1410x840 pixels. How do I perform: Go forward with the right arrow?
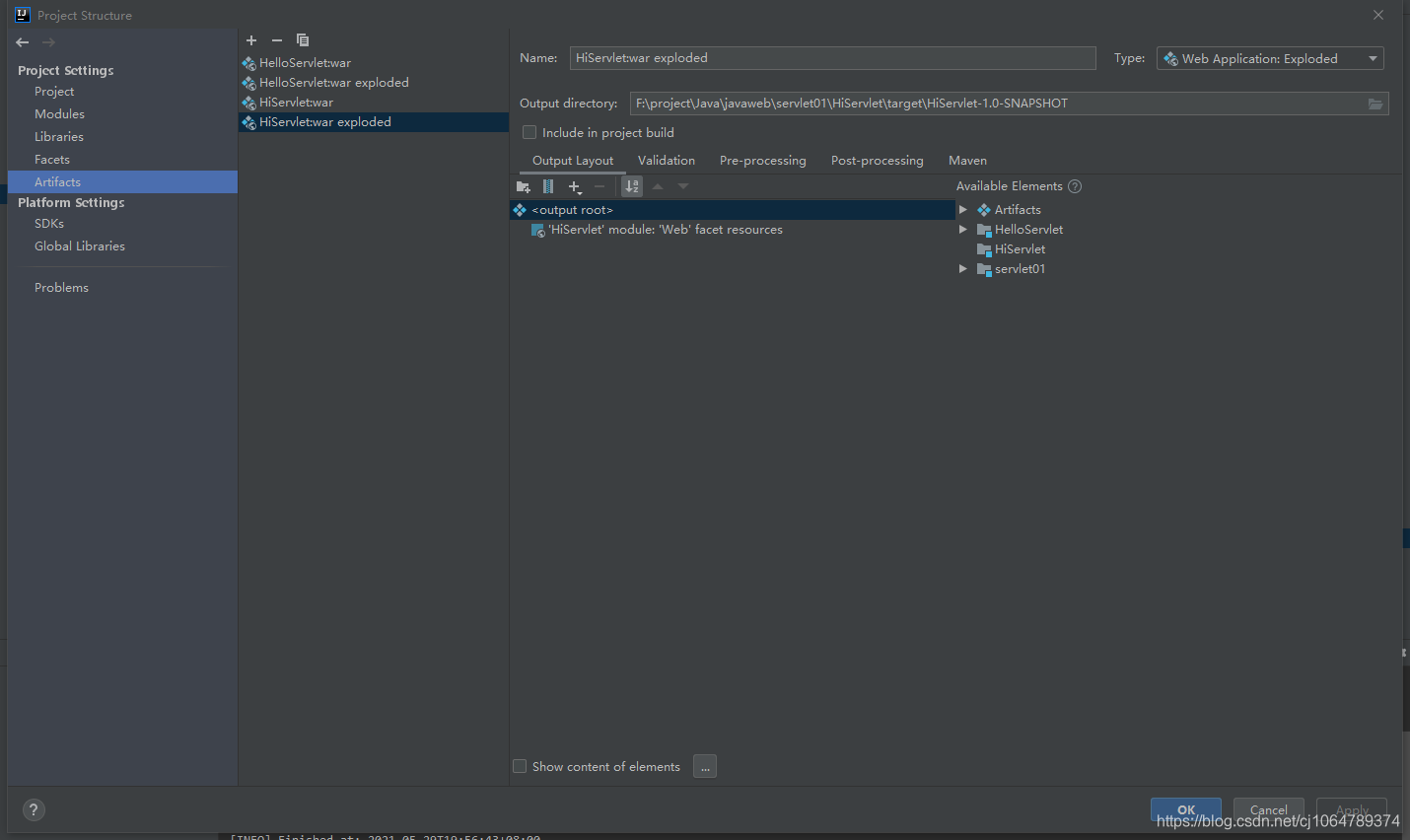pos(48,42)
